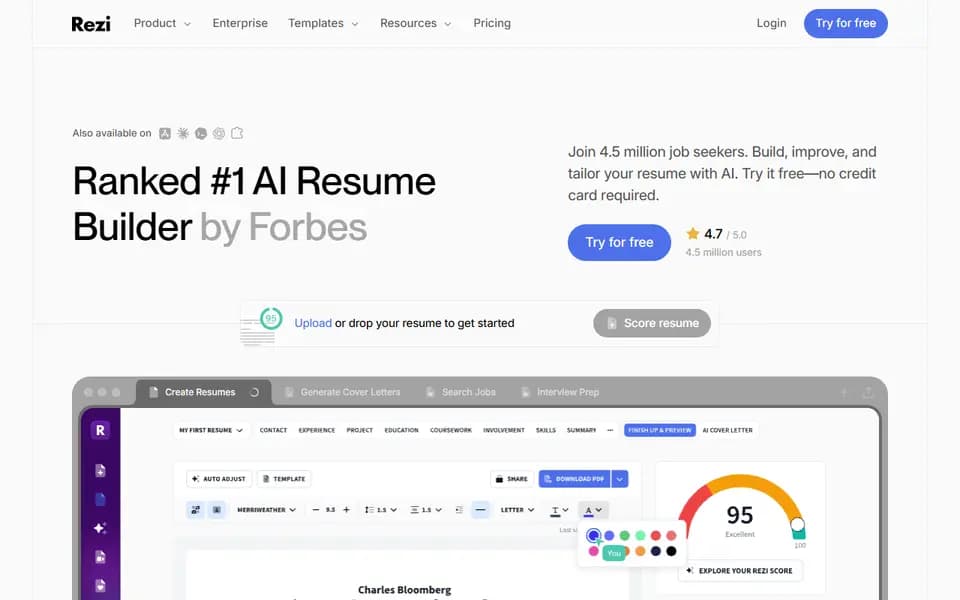
Task: Go to the Education section
Action: click(402, 430)
